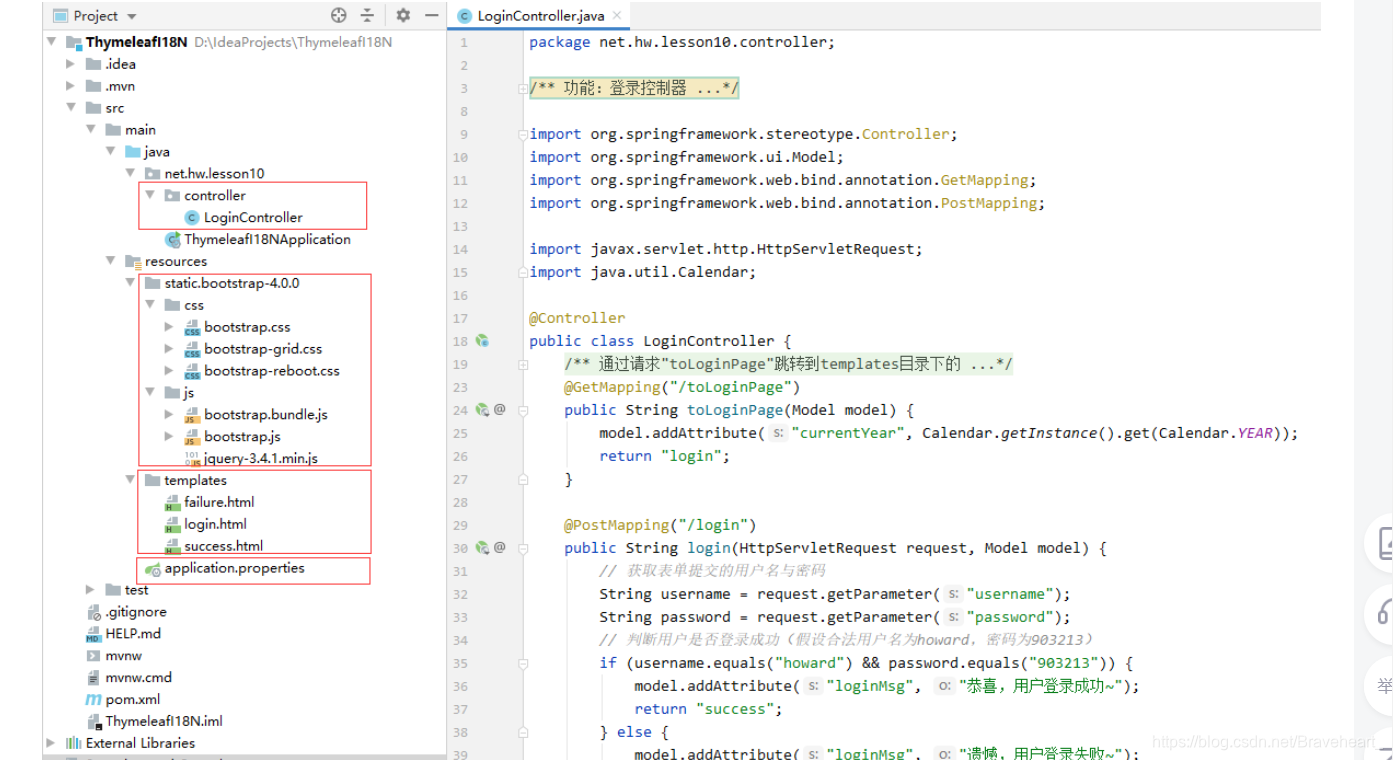Image resolution: width=1393 pixels, height=760 pixels.
Task: Open Project panel settings gear
Action: [403, 15]
